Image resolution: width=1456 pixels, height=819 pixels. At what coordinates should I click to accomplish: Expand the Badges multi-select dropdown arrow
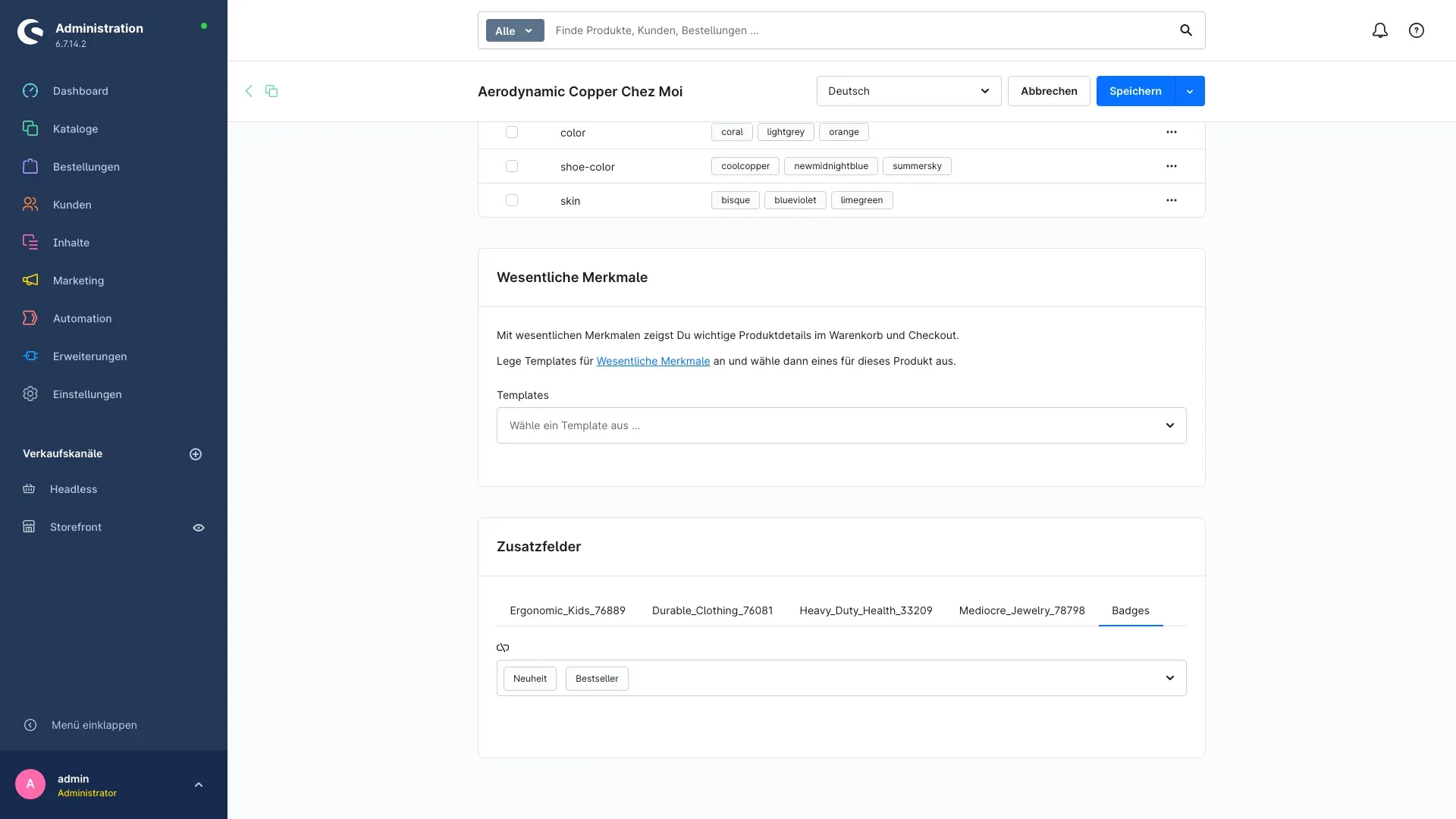tap(1170, 678)
